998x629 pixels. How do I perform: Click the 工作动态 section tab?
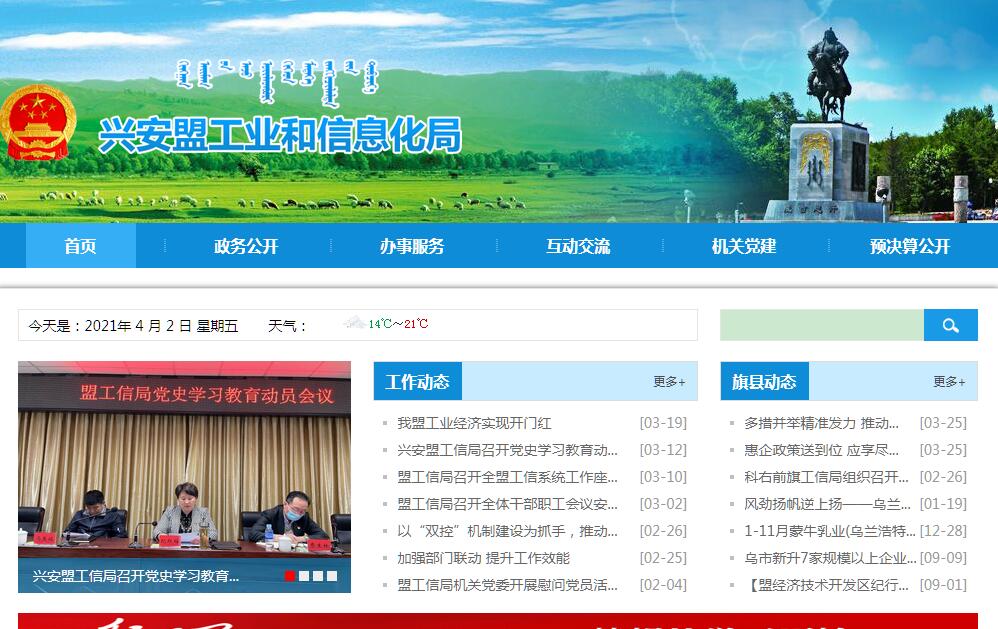point(418,381)
